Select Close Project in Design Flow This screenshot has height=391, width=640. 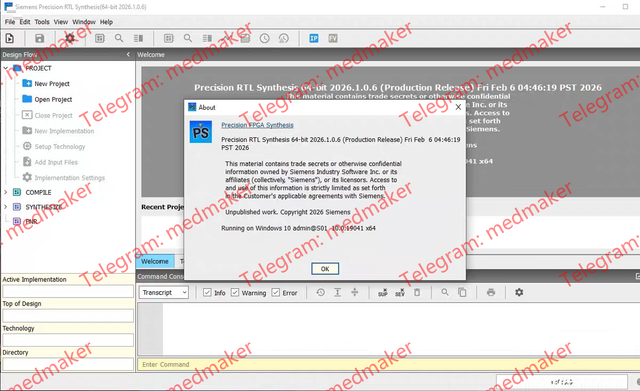coord(53,116)
